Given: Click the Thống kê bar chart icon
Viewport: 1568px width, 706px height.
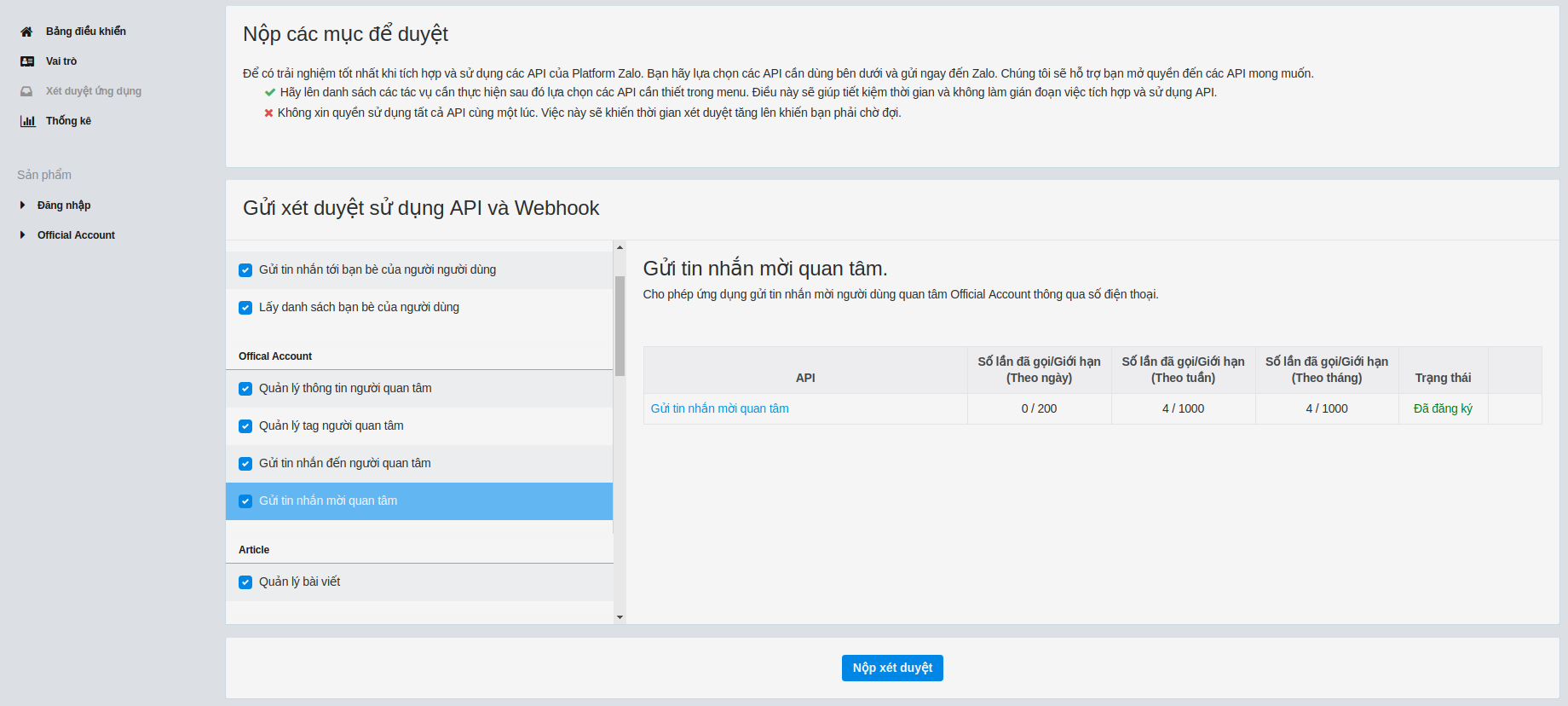Looking at the screenshot, I should point(27,121).
